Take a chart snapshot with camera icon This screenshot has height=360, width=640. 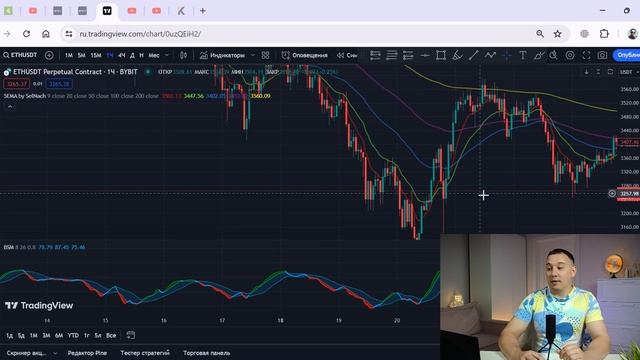tap(602, 55)
